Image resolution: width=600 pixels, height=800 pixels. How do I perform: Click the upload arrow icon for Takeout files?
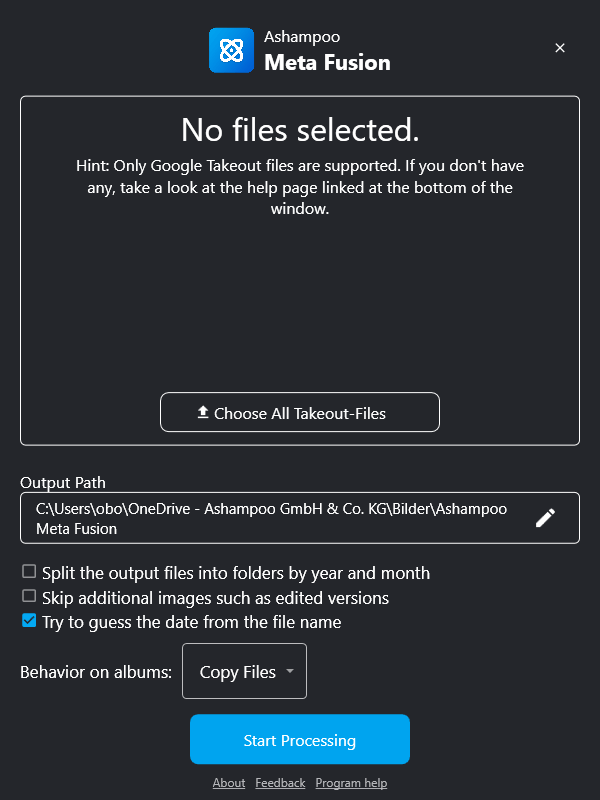(x=203, y=412)
